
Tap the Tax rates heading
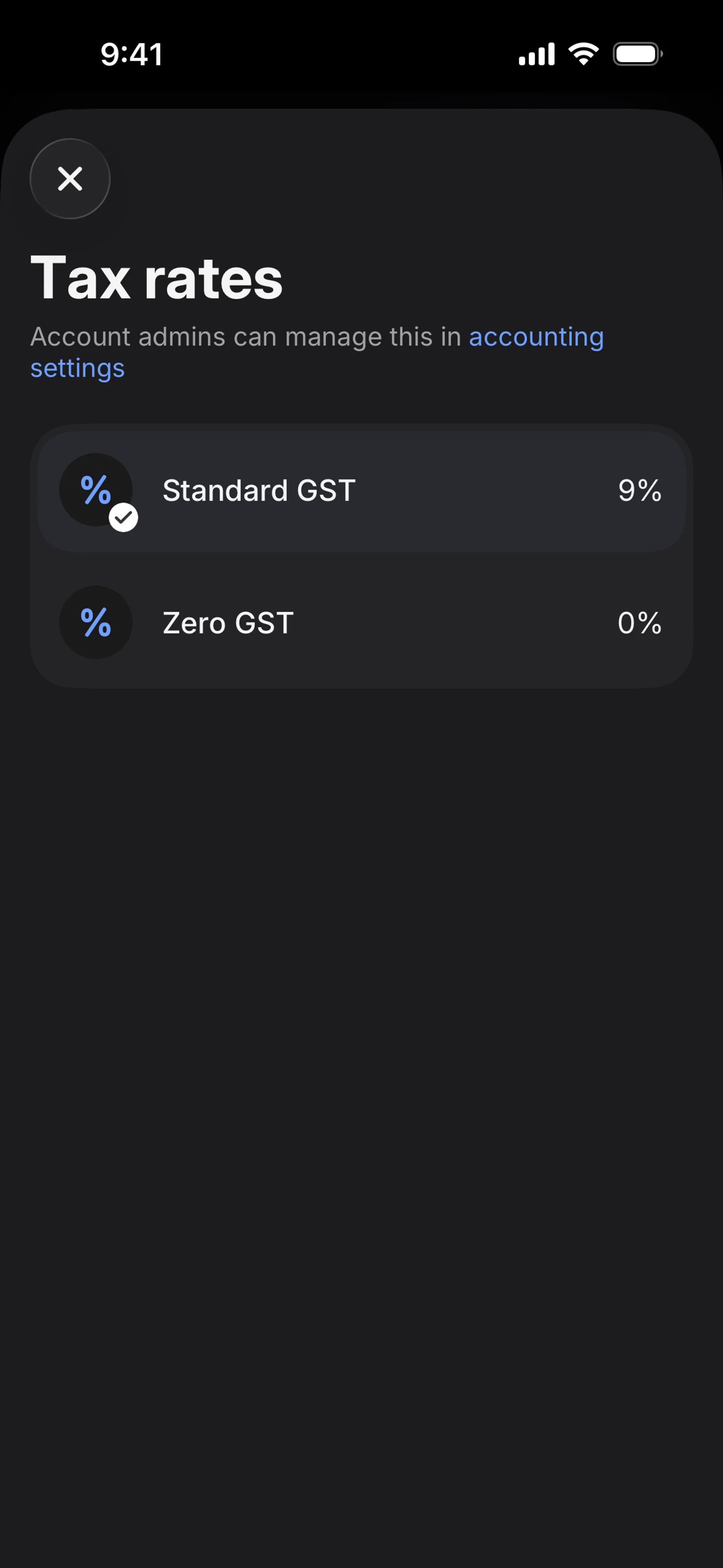[156, 279]
